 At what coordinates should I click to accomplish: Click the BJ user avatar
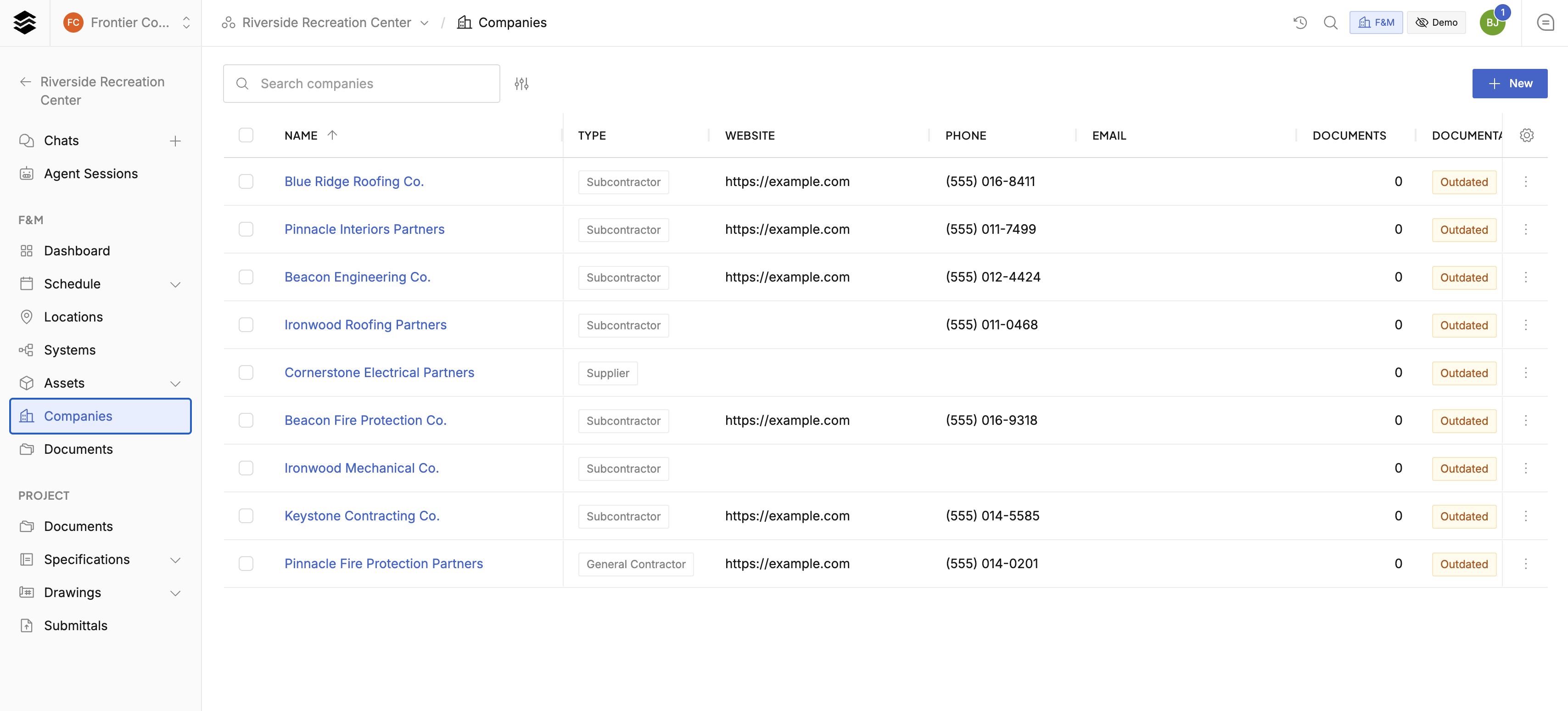tap(1492, 23)
